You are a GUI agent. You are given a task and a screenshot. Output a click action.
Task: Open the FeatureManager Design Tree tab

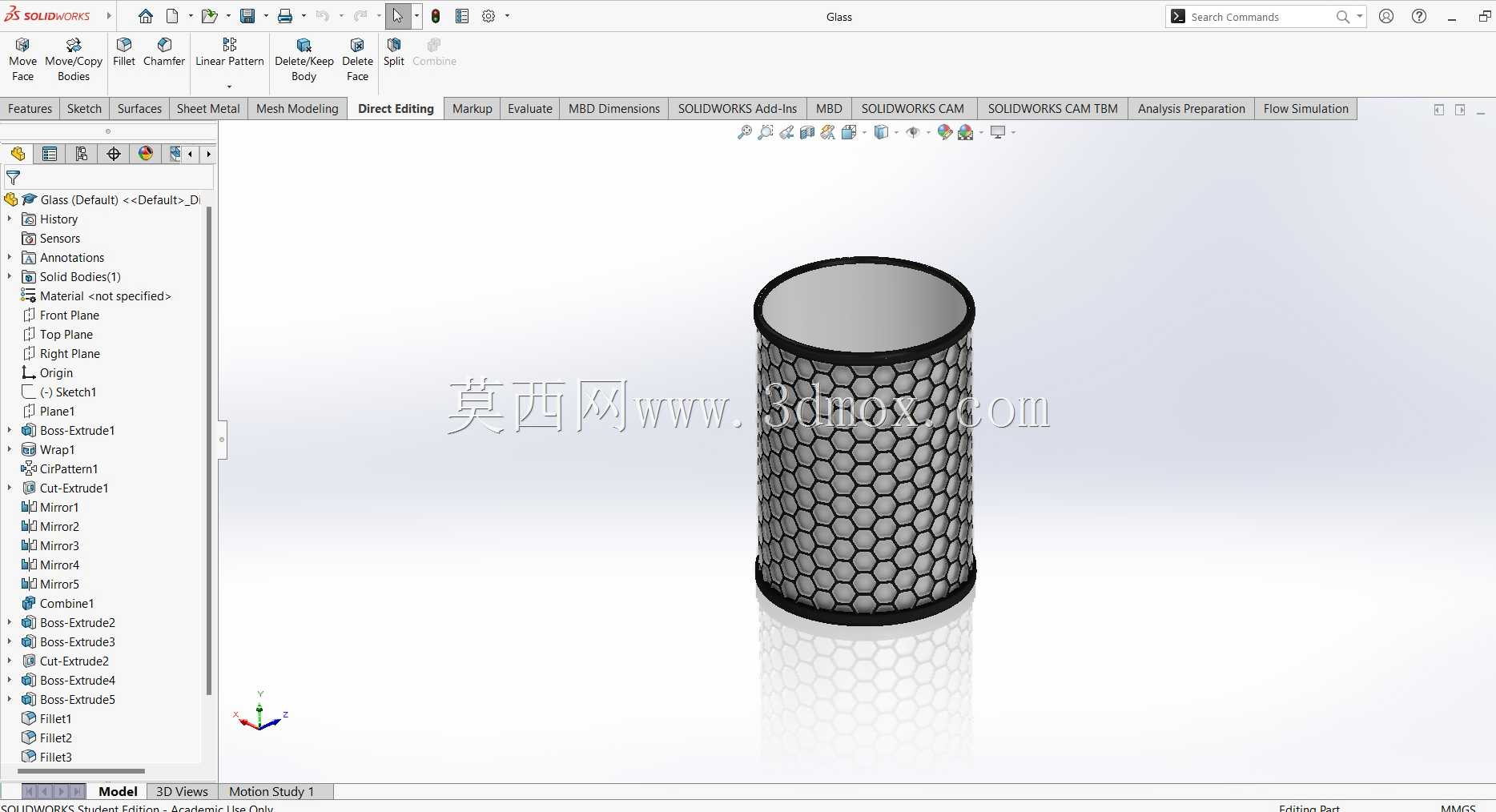(18, 154)
